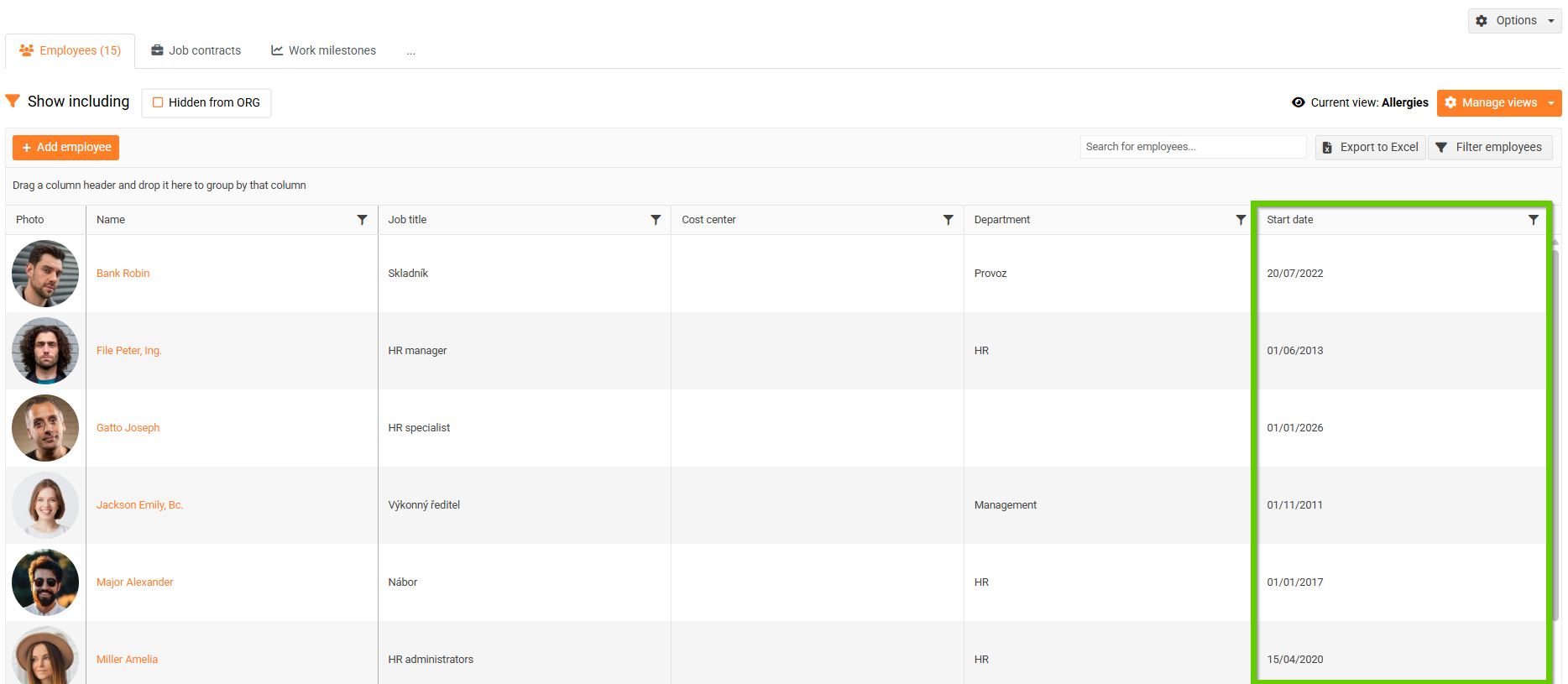Sort by Start date column header

click(1290, 220)
